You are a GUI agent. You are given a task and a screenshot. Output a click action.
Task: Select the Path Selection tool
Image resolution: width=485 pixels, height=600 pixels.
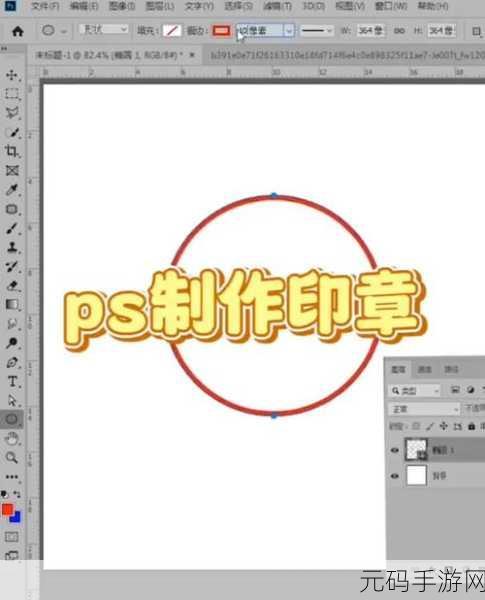tap(11, 400)
